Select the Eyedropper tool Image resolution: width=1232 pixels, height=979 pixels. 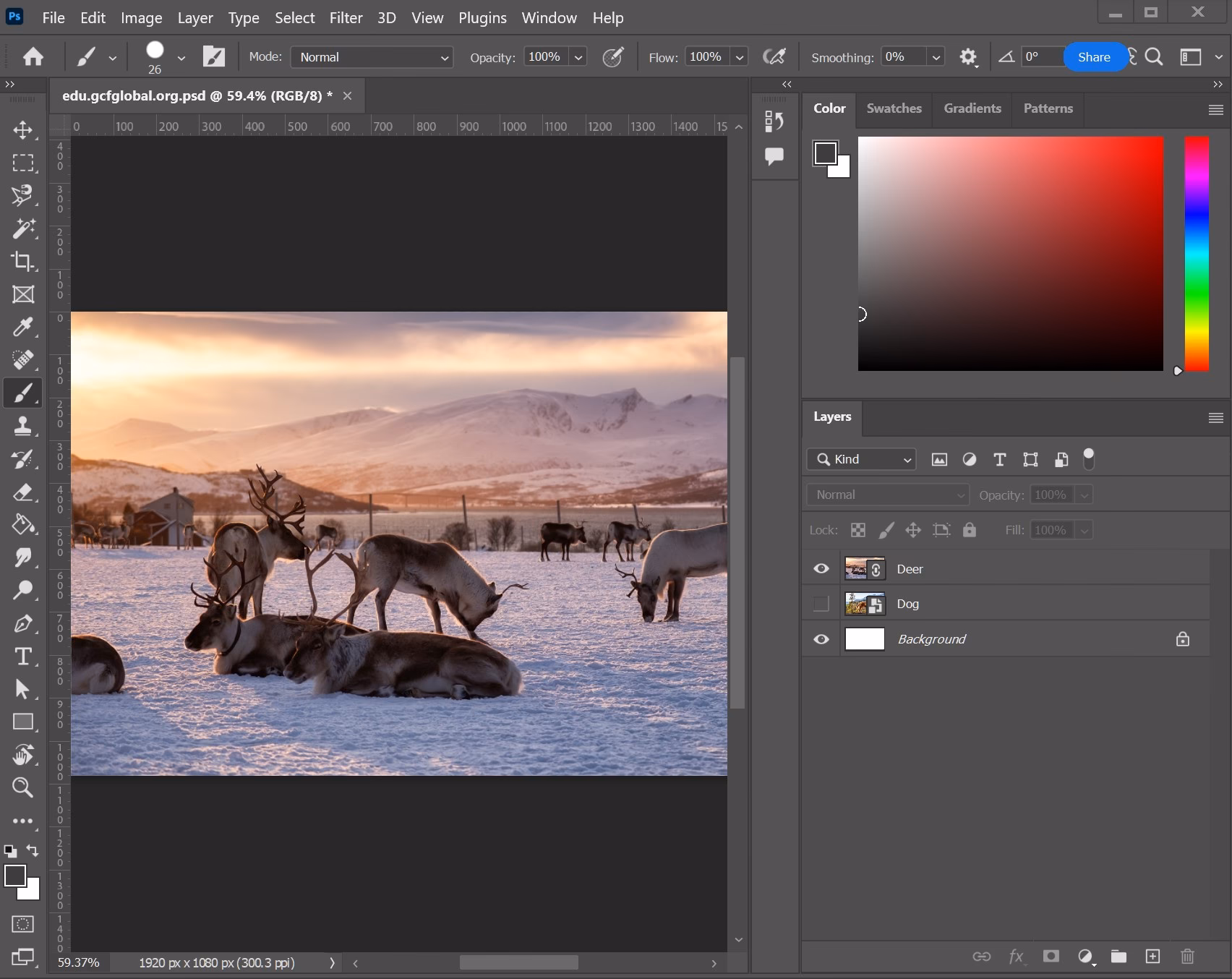pos(23,328)
